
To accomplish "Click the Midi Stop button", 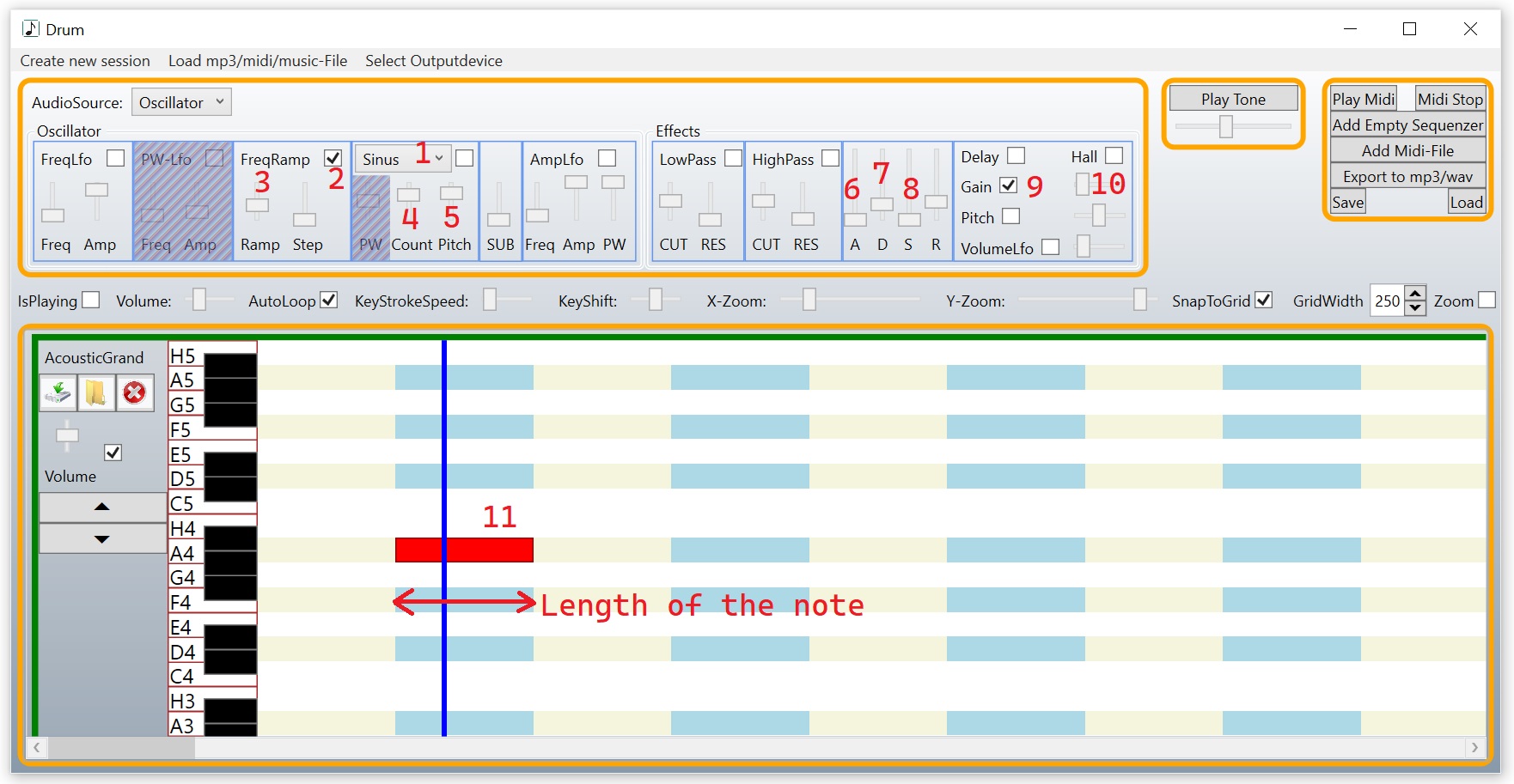I will click(1450, 99).
